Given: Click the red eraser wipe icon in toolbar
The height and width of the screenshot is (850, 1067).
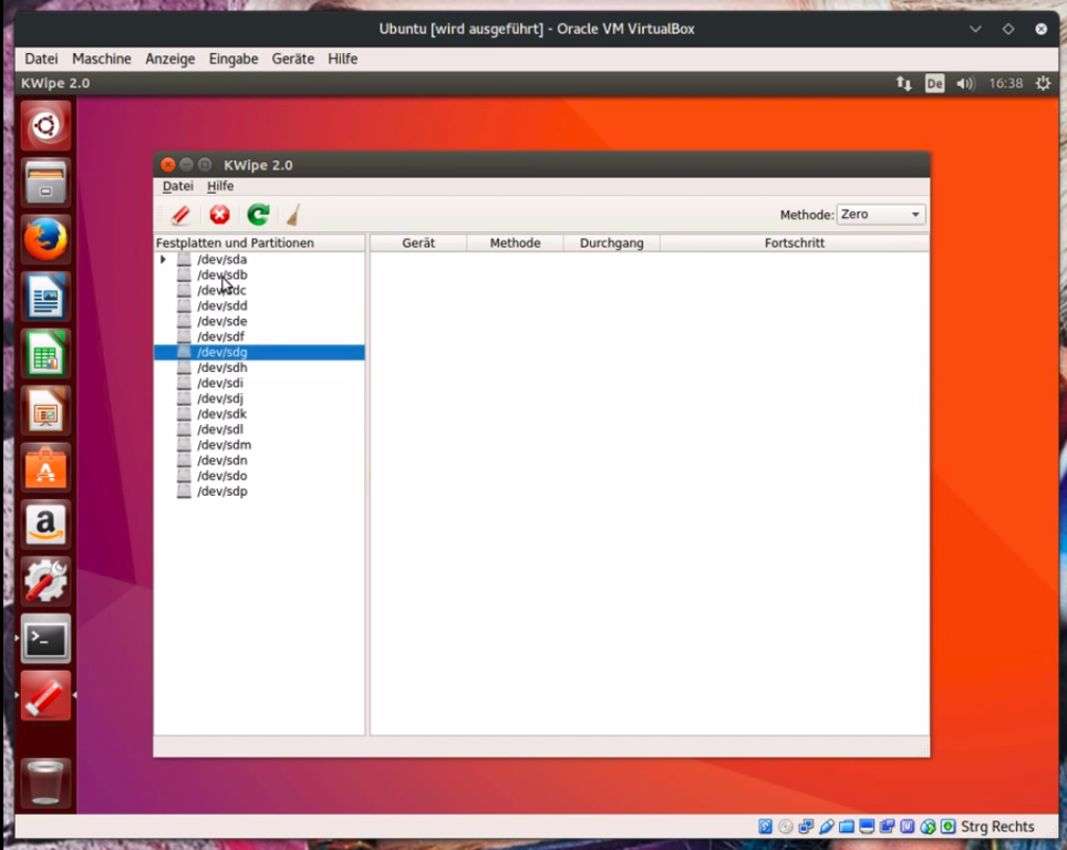Looking at the screenshot, I should point(181,215).
